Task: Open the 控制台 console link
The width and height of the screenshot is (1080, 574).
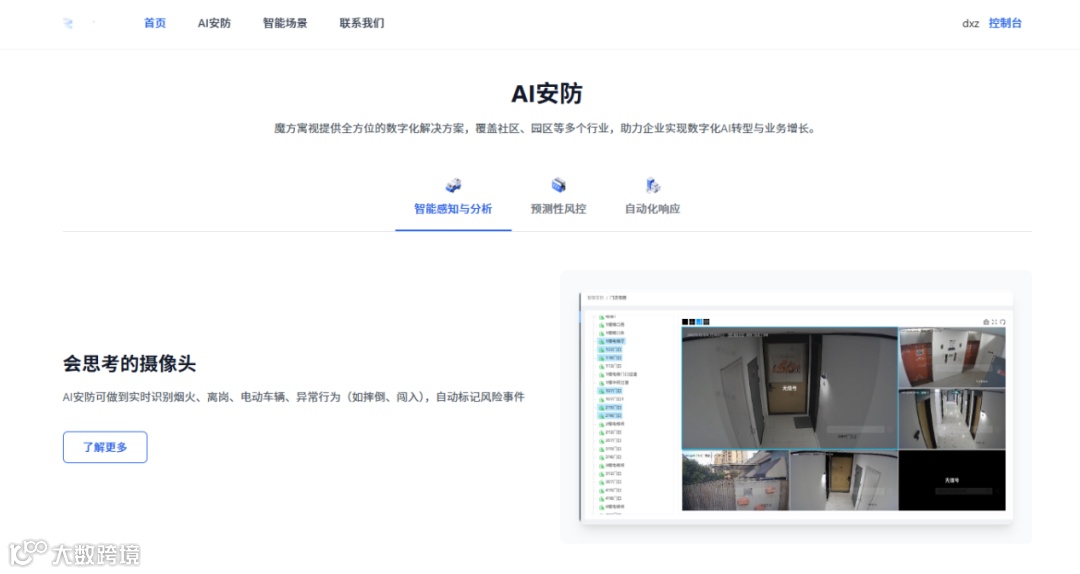Action: click(x=1005, y=23)
